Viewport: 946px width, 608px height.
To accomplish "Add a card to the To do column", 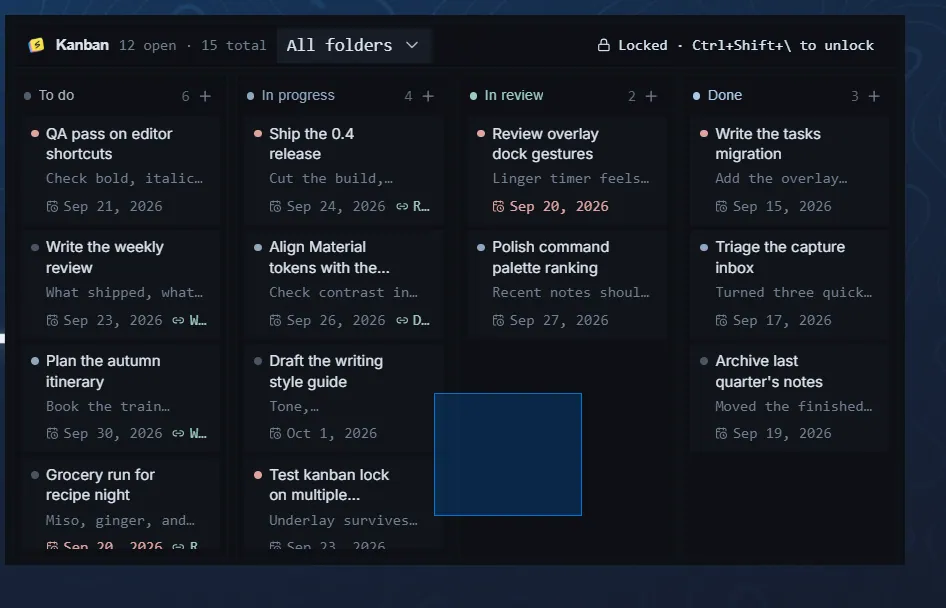I will tap(205, 96).
